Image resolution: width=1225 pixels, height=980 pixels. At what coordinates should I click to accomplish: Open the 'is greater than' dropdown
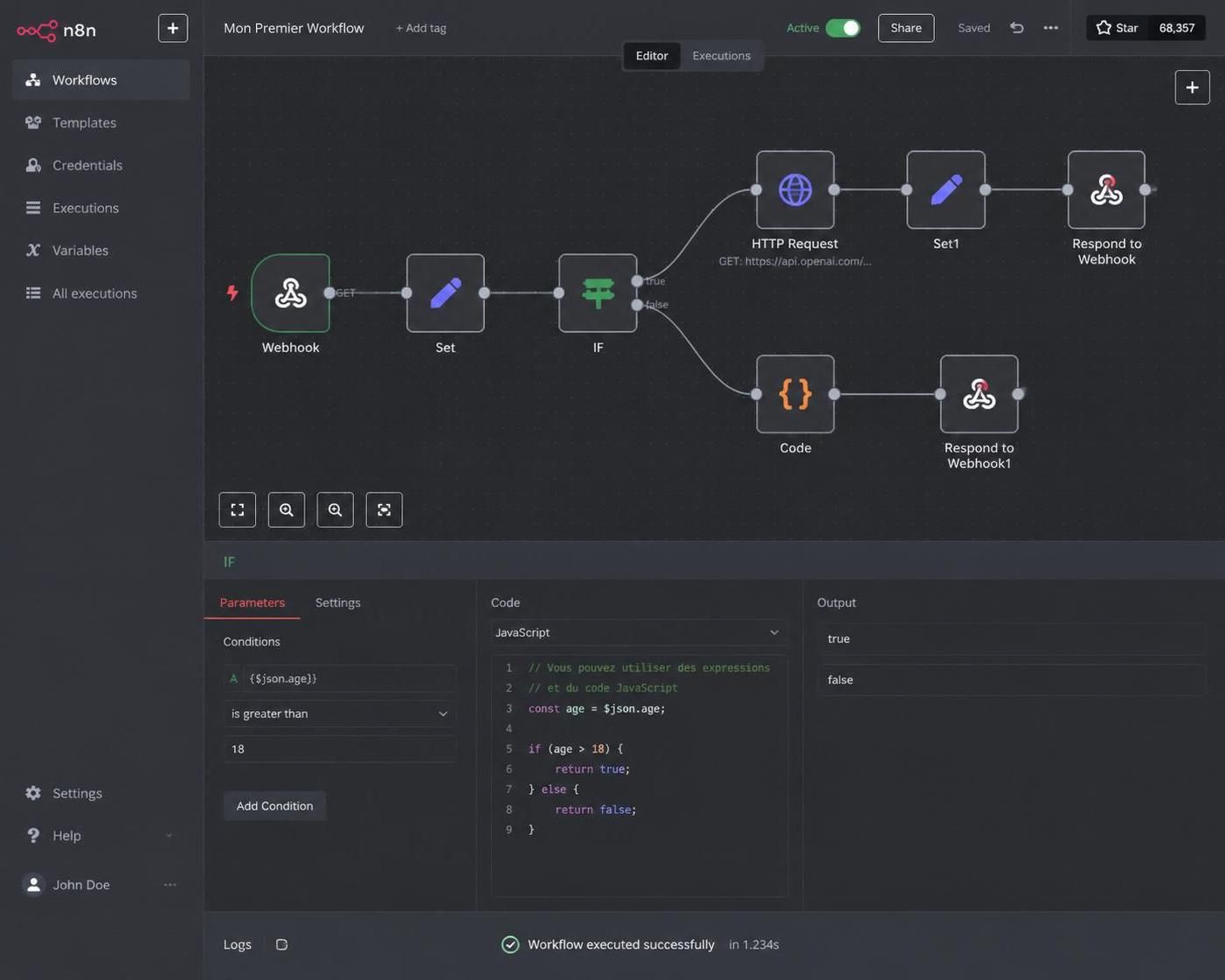point(340,714)
